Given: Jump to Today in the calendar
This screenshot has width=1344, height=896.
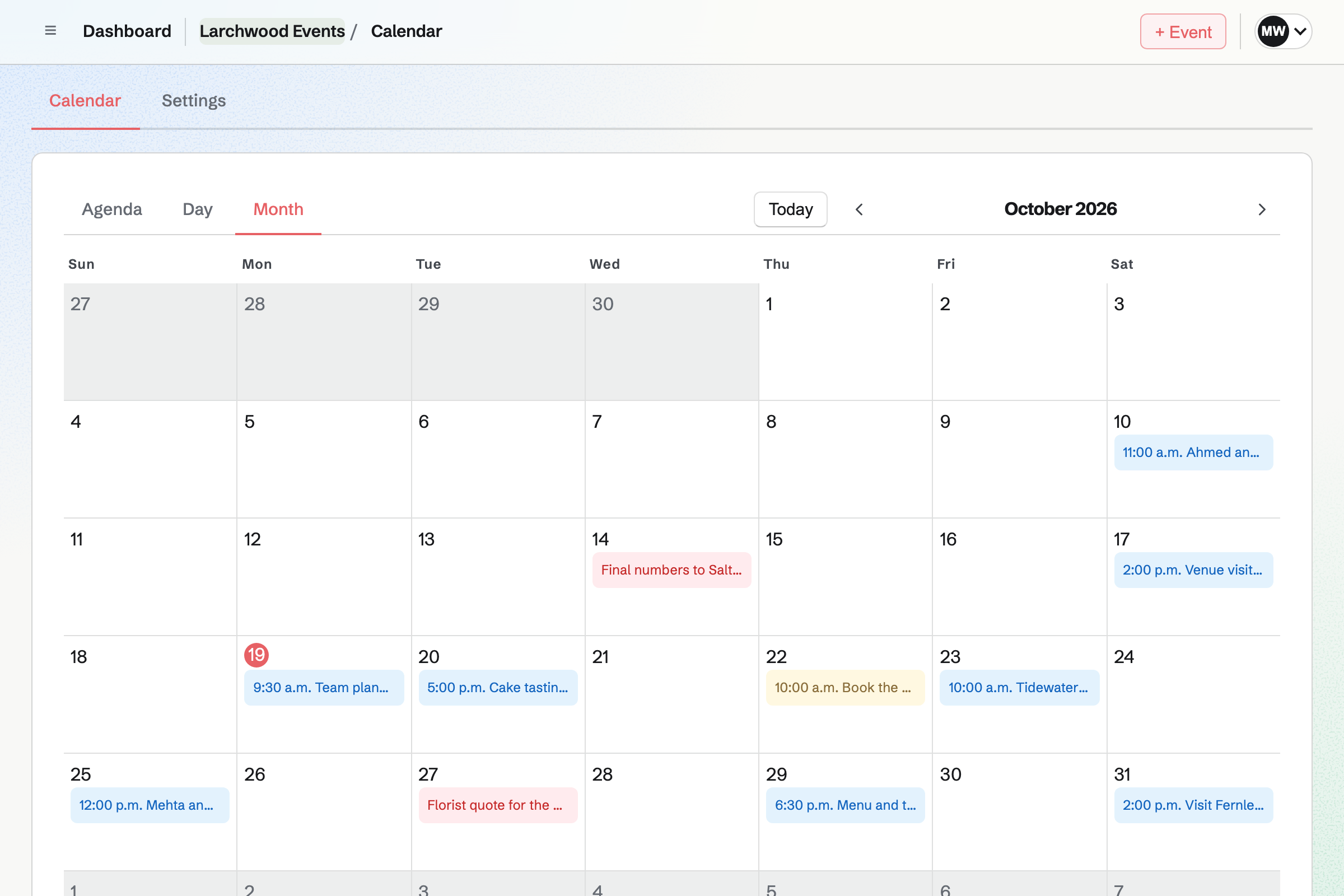Looking at the screenshot, I should [790, 209].
